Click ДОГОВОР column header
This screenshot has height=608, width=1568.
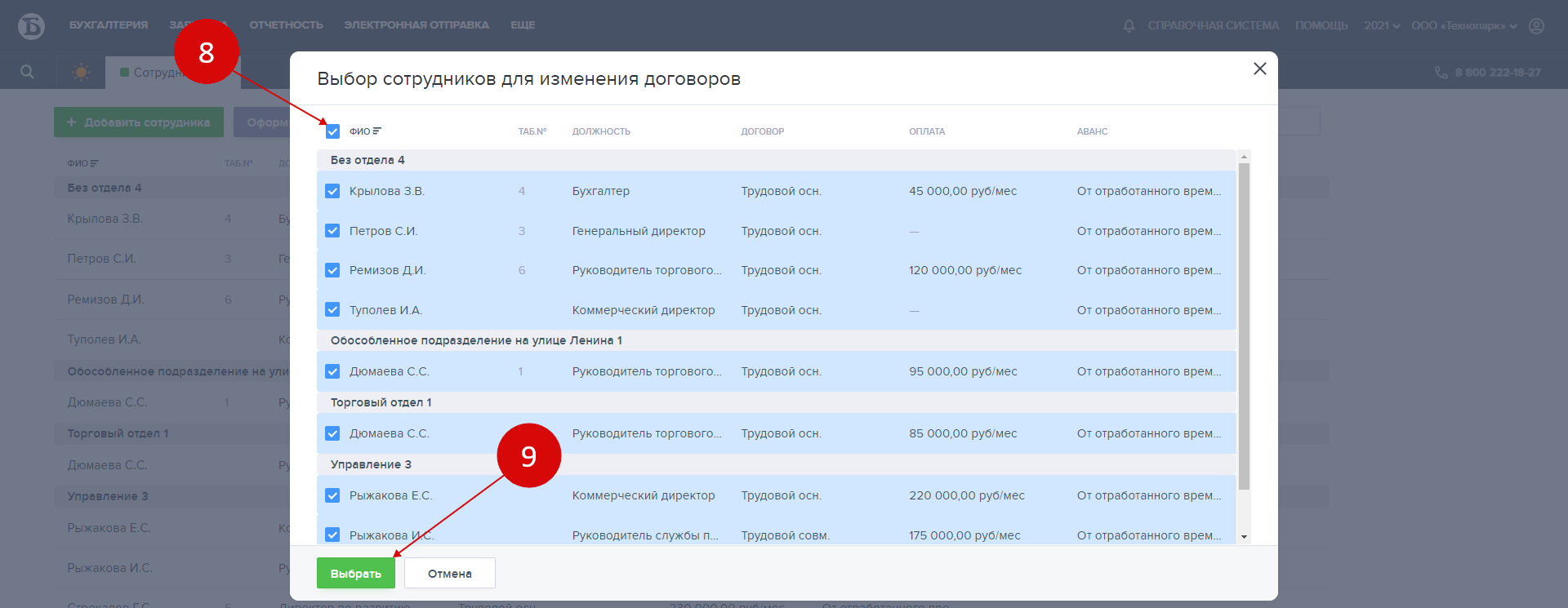(763, 131)
